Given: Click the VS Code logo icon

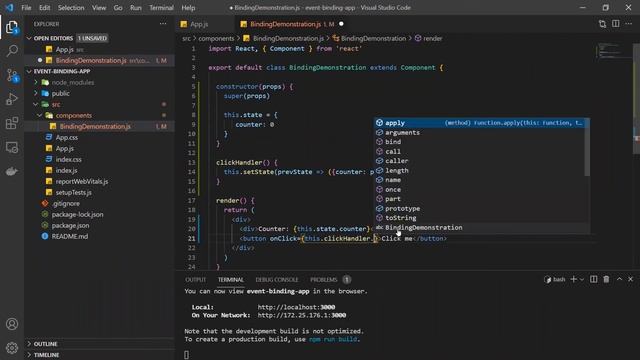Looking at the screenshot, I should (9, 7).
